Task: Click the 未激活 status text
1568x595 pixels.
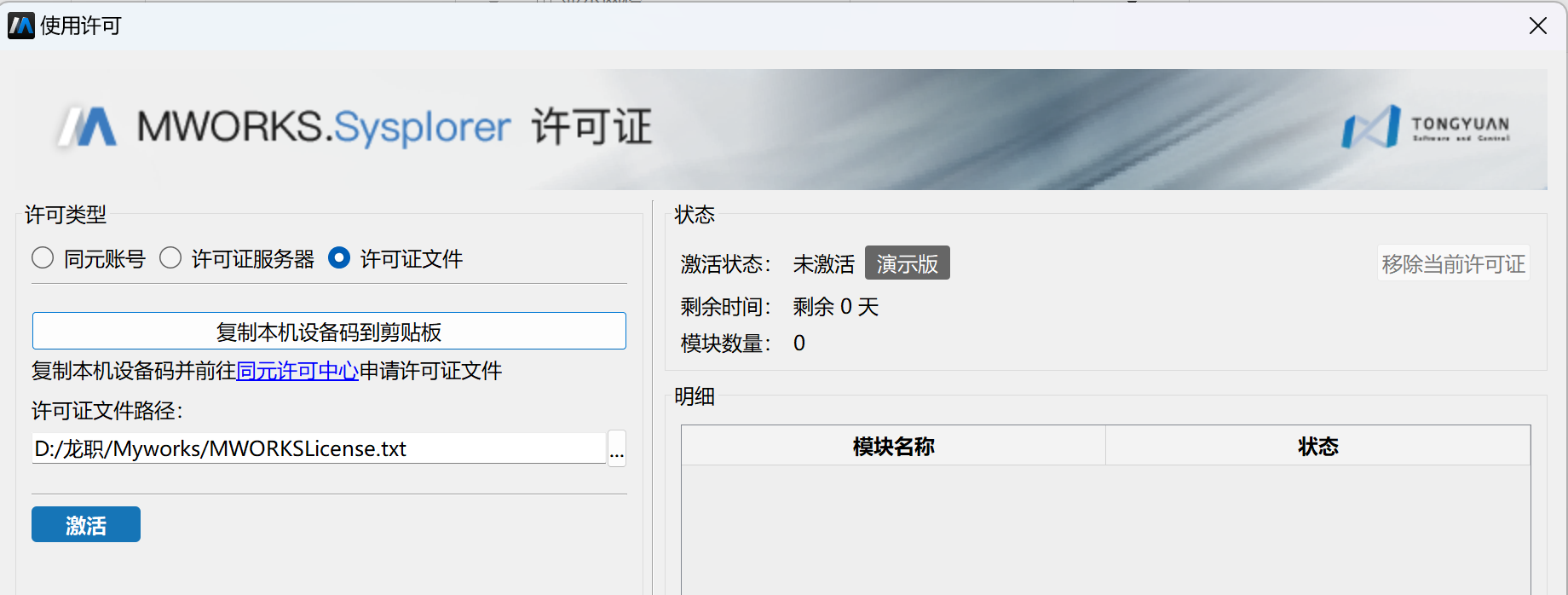Action: coord(824,264)
